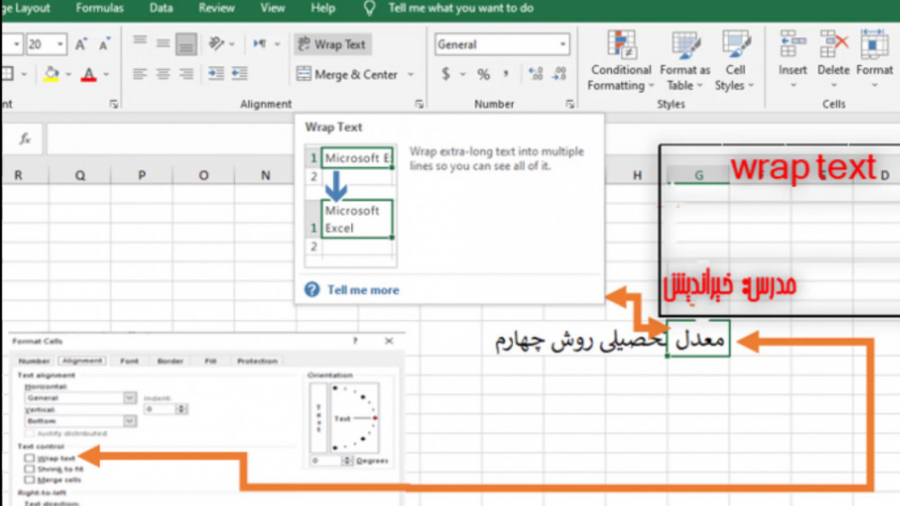Screen dimensions: 900x506
Task: Click the Increase Decimal icon
Action: click(x=536, y=73)
